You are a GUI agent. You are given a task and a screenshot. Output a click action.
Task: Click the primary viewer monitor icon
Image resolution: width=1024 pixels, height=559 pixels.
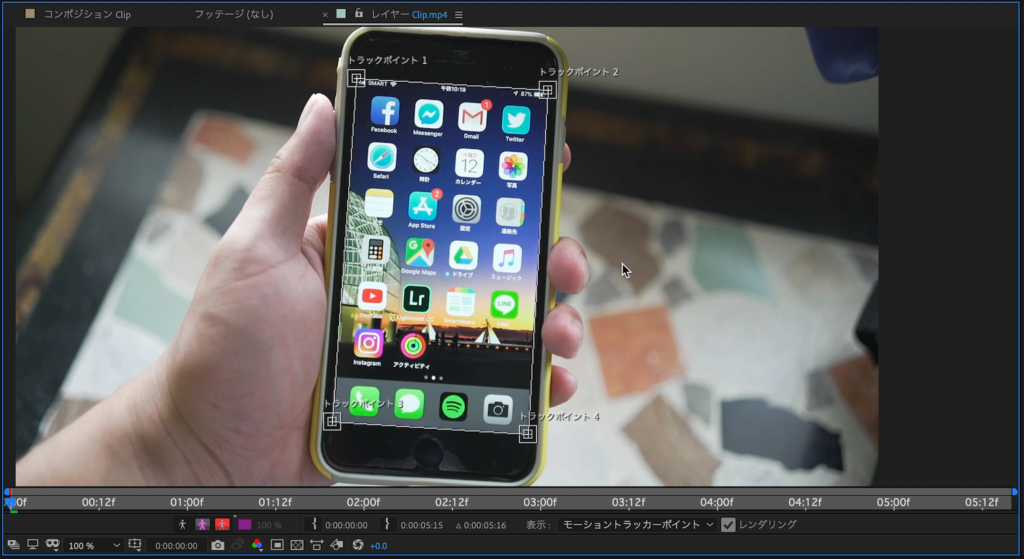[x=33, y=545]
